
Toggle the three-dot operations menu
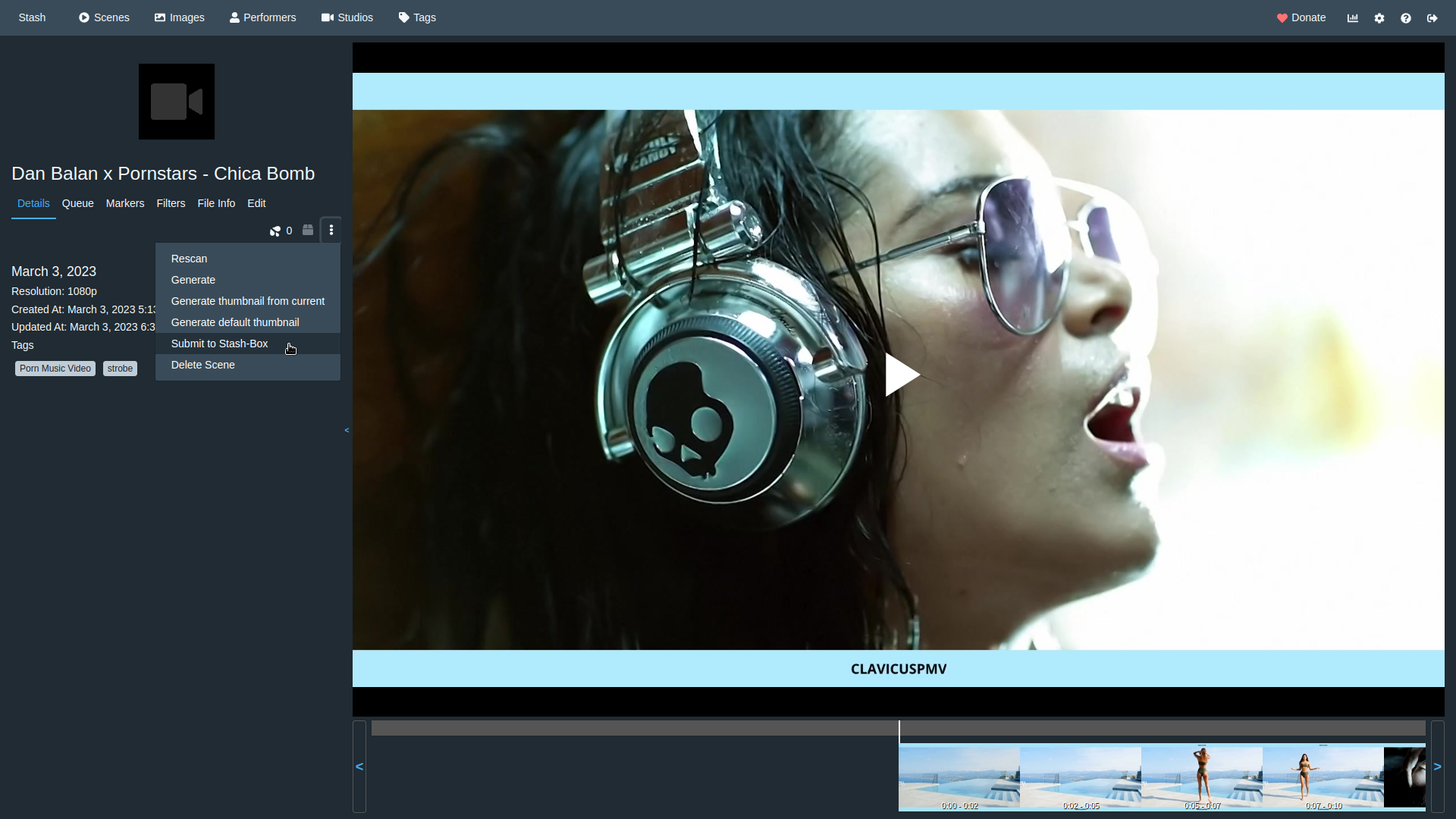tap(331, 230)
